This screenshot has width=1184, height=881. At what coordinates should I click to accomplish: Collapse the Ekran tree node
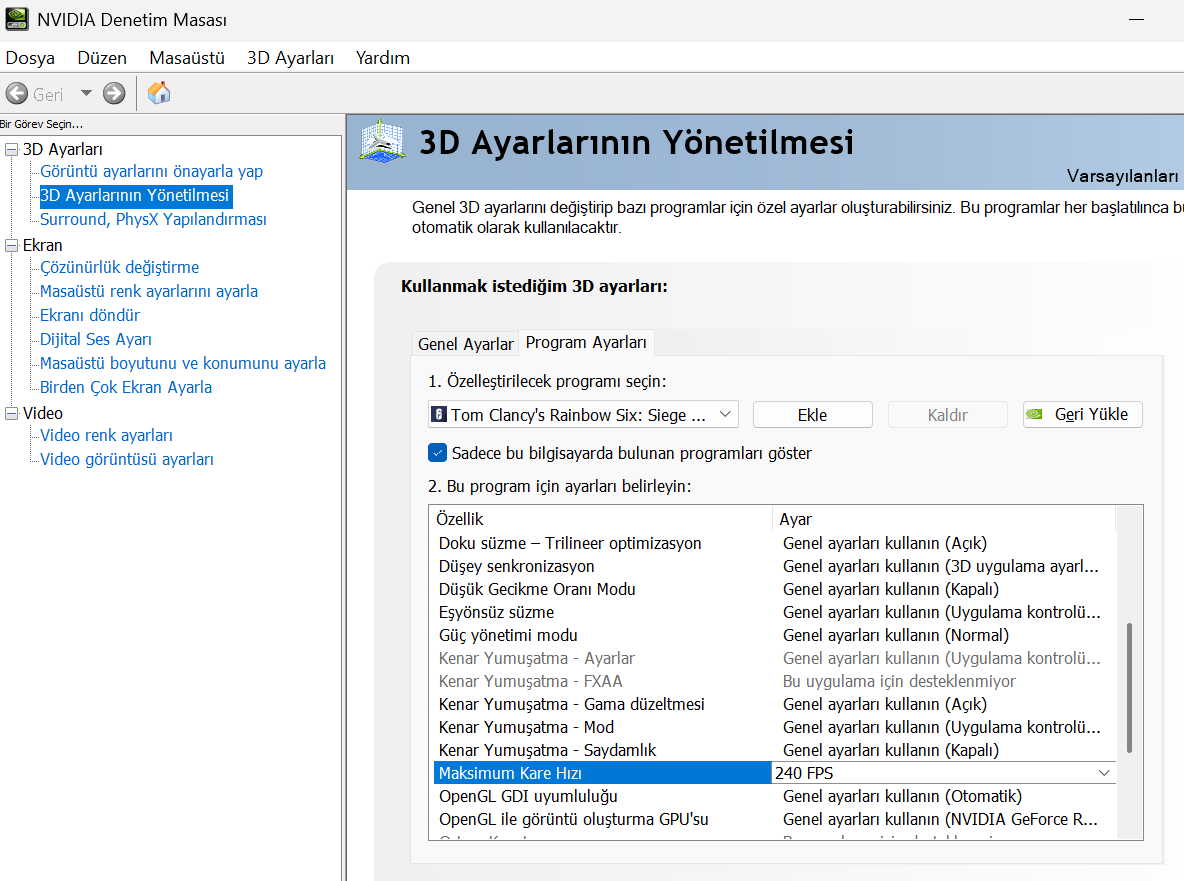(x=11, y=246)
